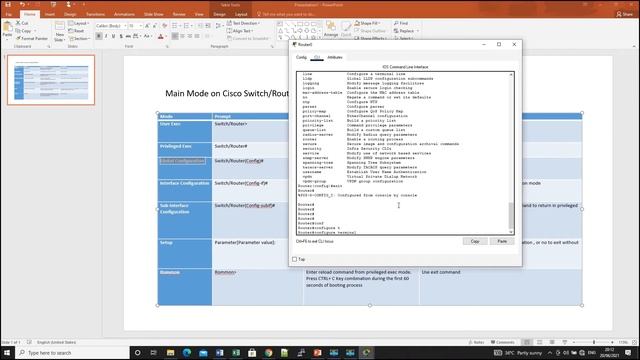This screenshot has width=640, height=360.
Task: Enable the Top checkbox in Router0 window
Action: (x=294, y=259)
